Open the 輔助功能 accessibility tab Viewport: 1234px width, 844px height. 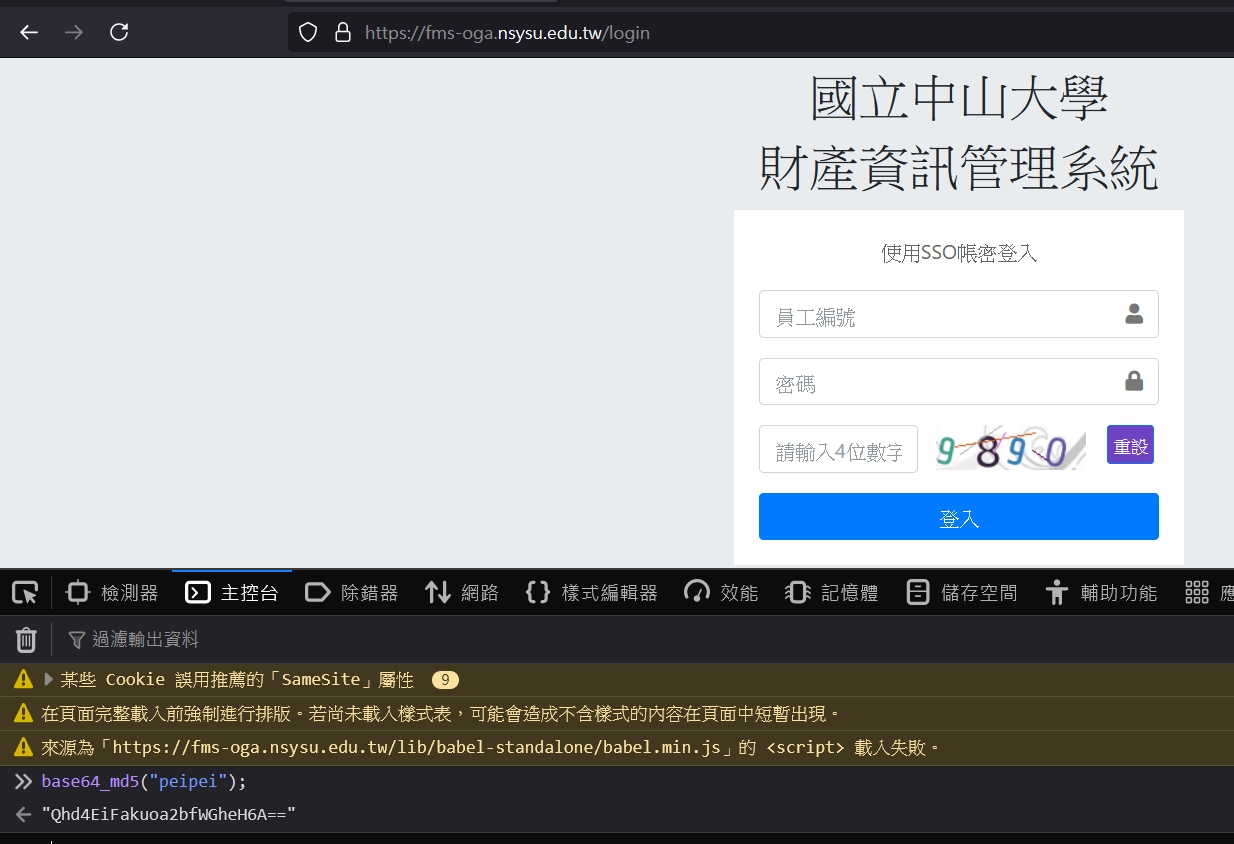[x=1100, y=593]
